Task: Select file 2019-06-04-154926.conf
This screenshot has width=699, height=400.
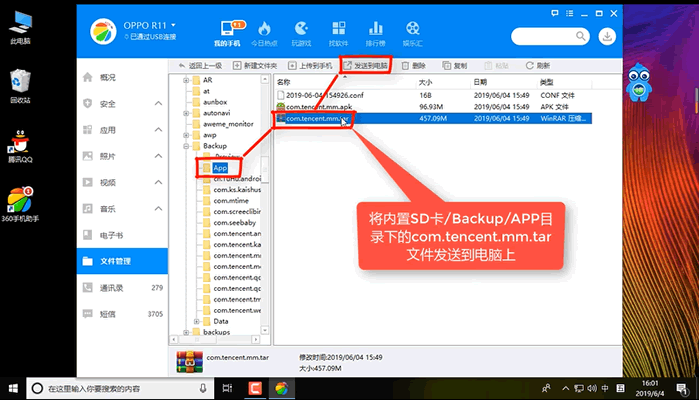Action: click(x=325, y=95)
